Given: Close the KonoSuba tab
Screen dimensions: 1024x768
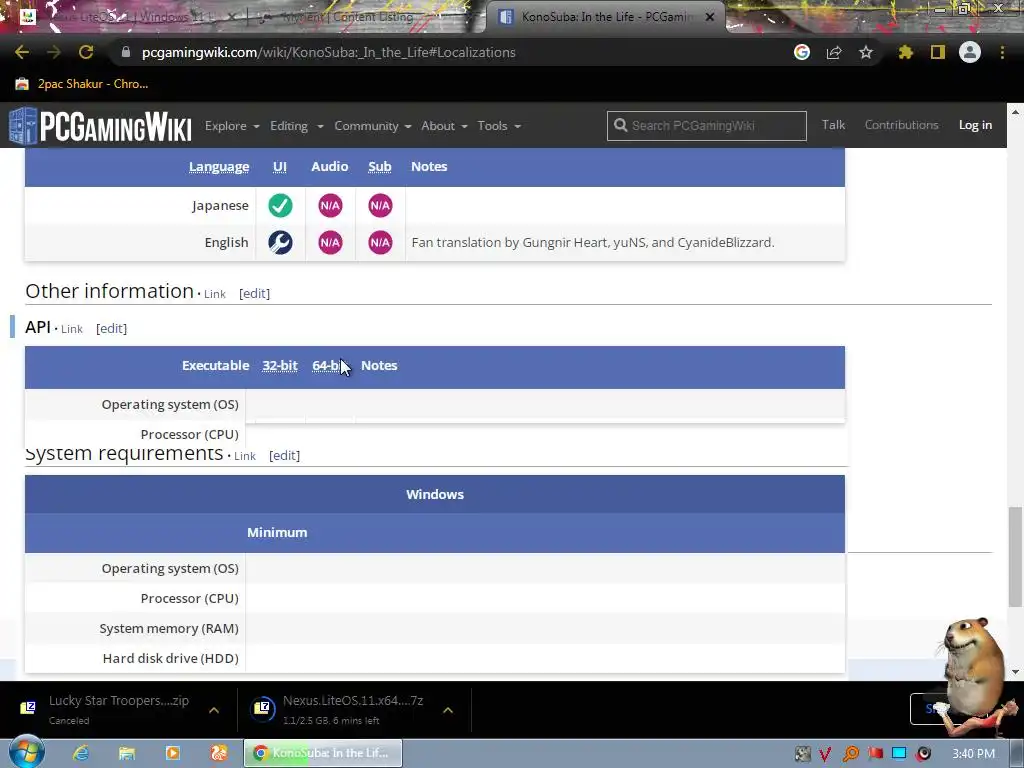Looking at the screenshot, I should pyautogui.click(x=710, y=17).
